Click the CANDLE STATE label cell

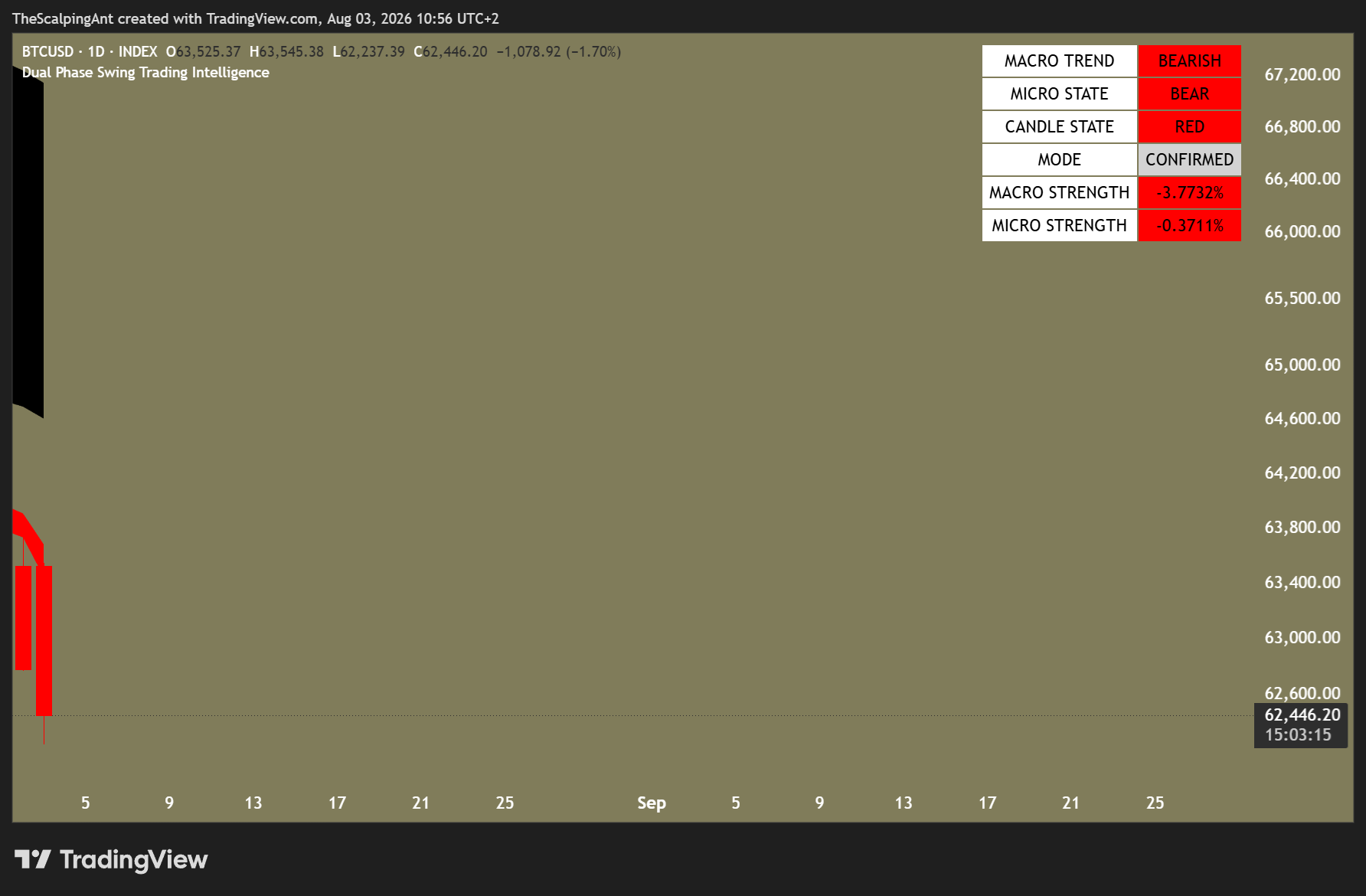1059,126
